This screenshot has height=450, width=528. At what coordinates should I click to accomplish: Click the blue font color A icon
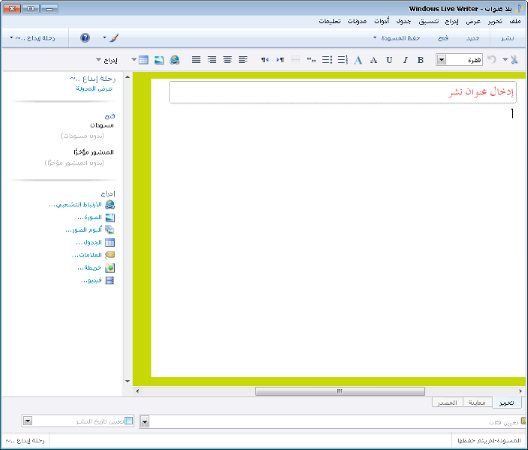(358, 60)
